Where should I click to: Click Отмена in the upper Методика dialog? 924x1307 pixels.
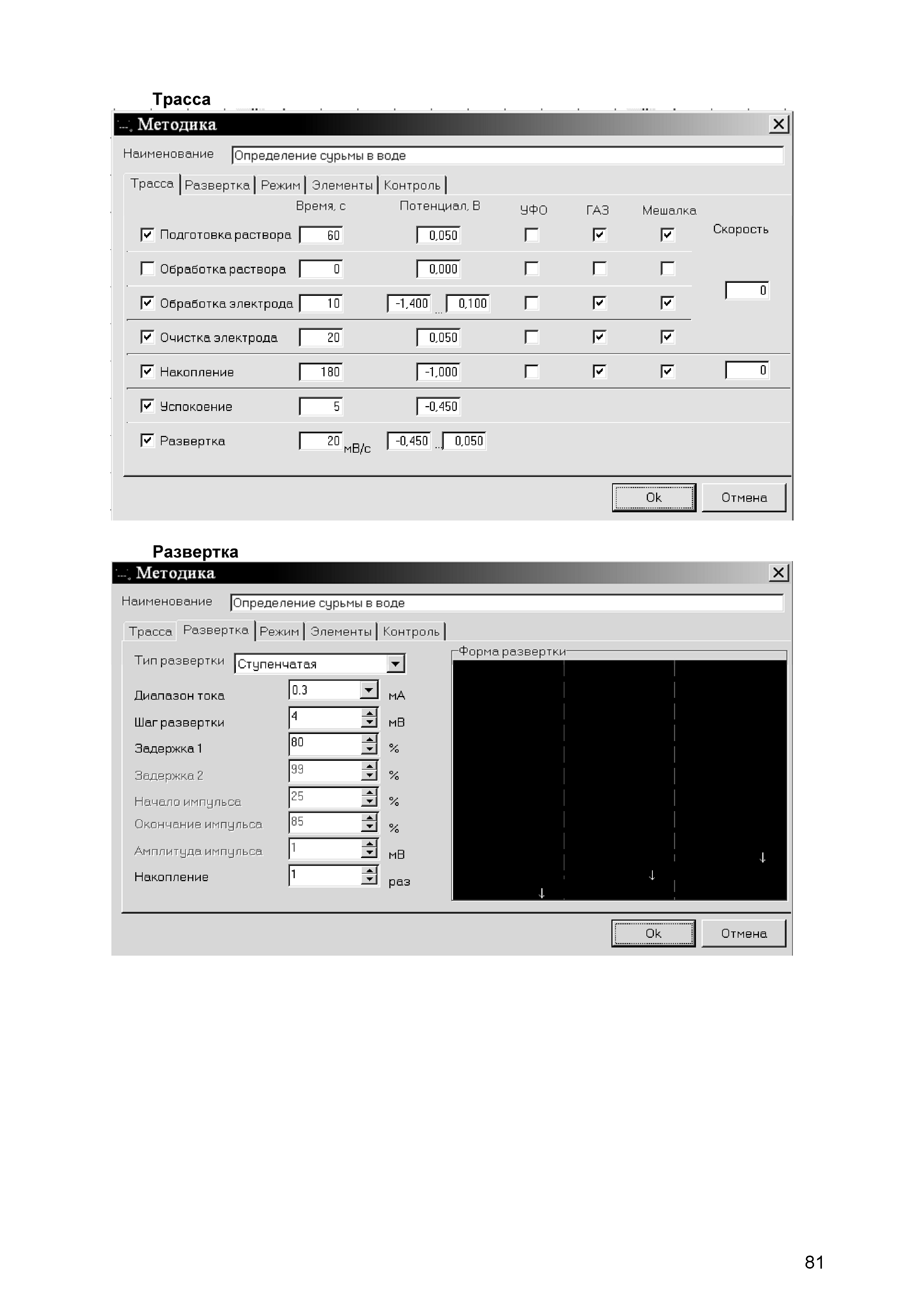pos(744,497)
